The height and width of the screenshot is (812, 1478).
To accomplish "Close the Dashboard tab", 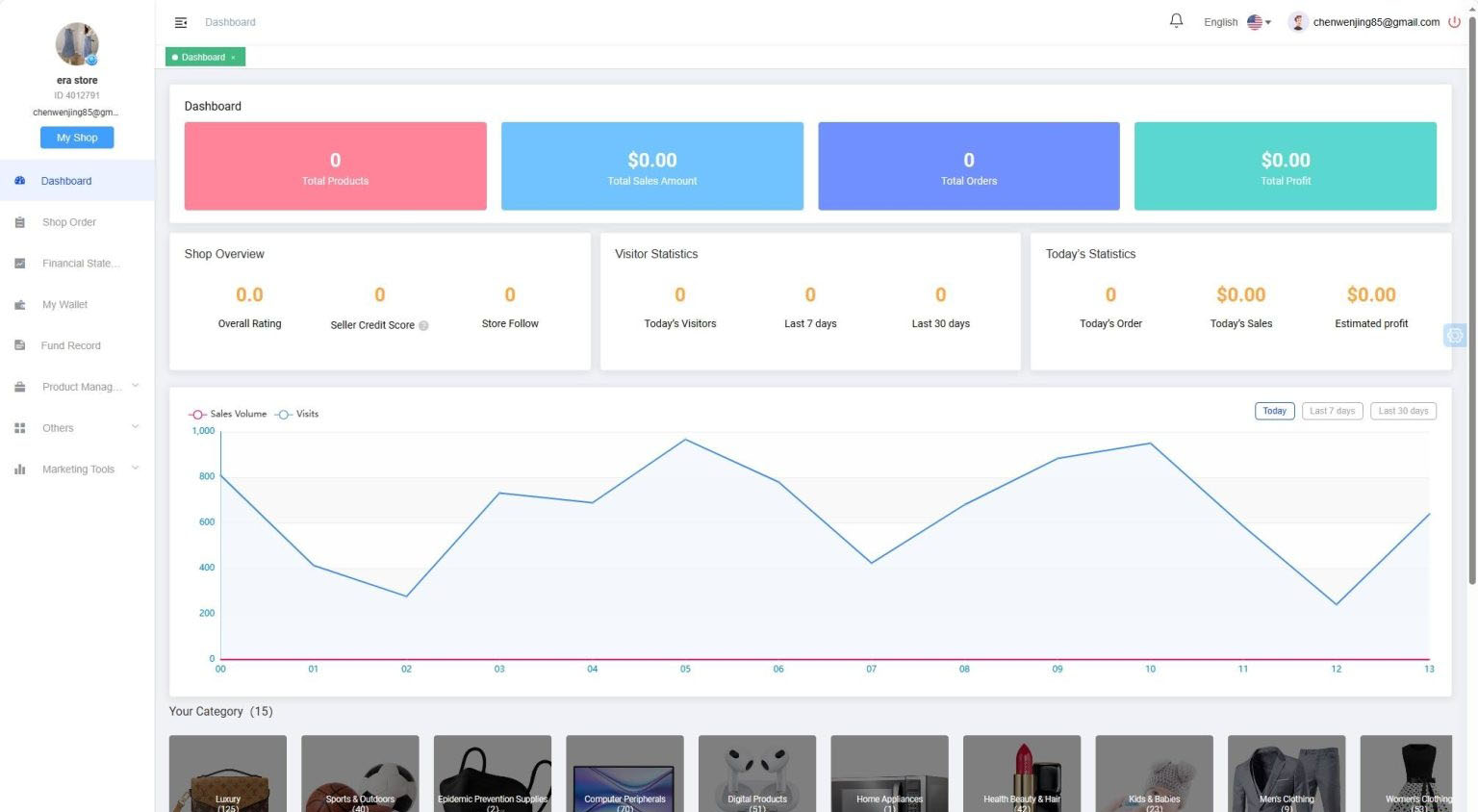I will pos(233,58).
